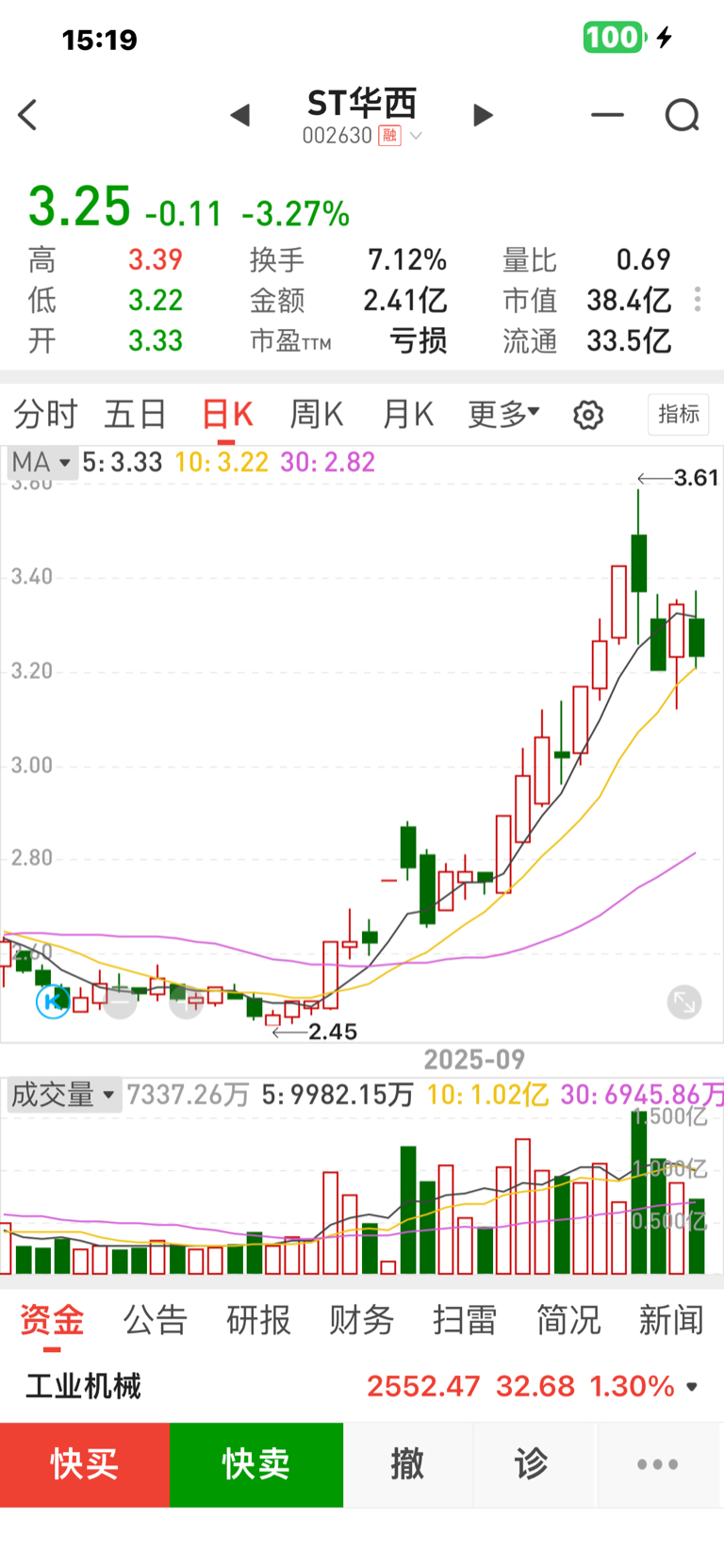
Task: Open bottom bar three-dot more menu
Action: coord(657,1464)
